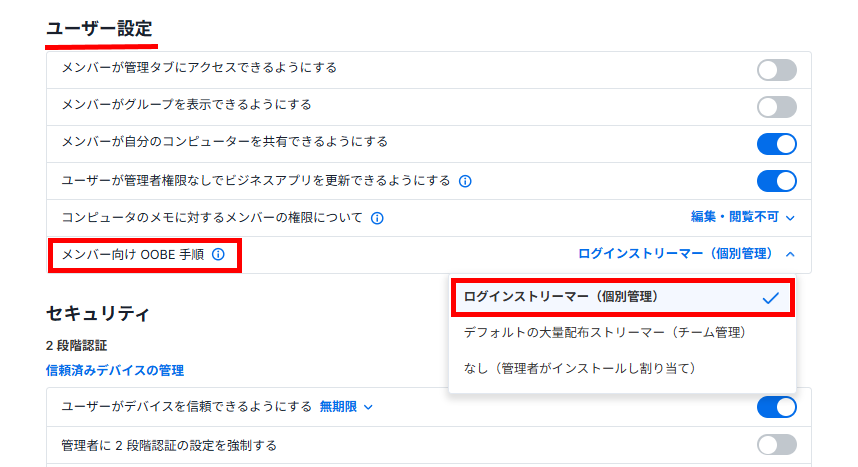Click メンバーが管理タブにアクセスできるようにする text
The image size is (858, 467).
[x=199, y=68]
